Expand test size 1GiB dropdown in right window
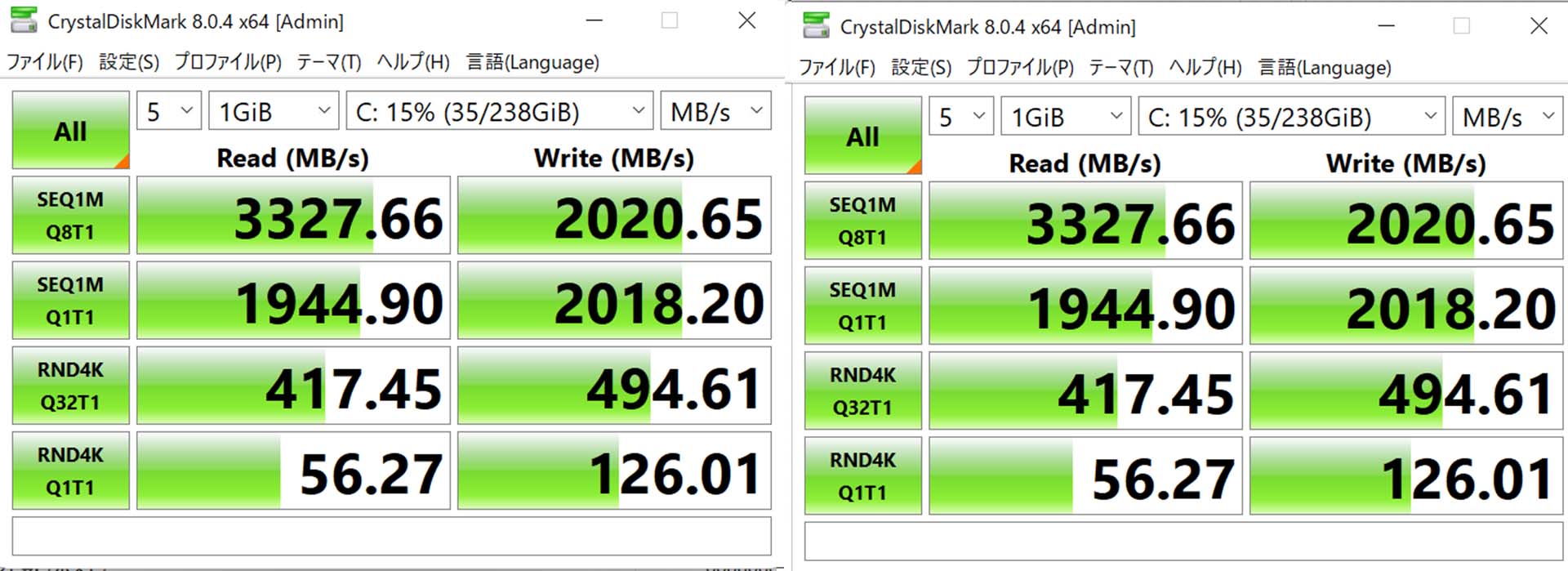The height and width of the screenshot is (571, 1568). [1066, 115]
